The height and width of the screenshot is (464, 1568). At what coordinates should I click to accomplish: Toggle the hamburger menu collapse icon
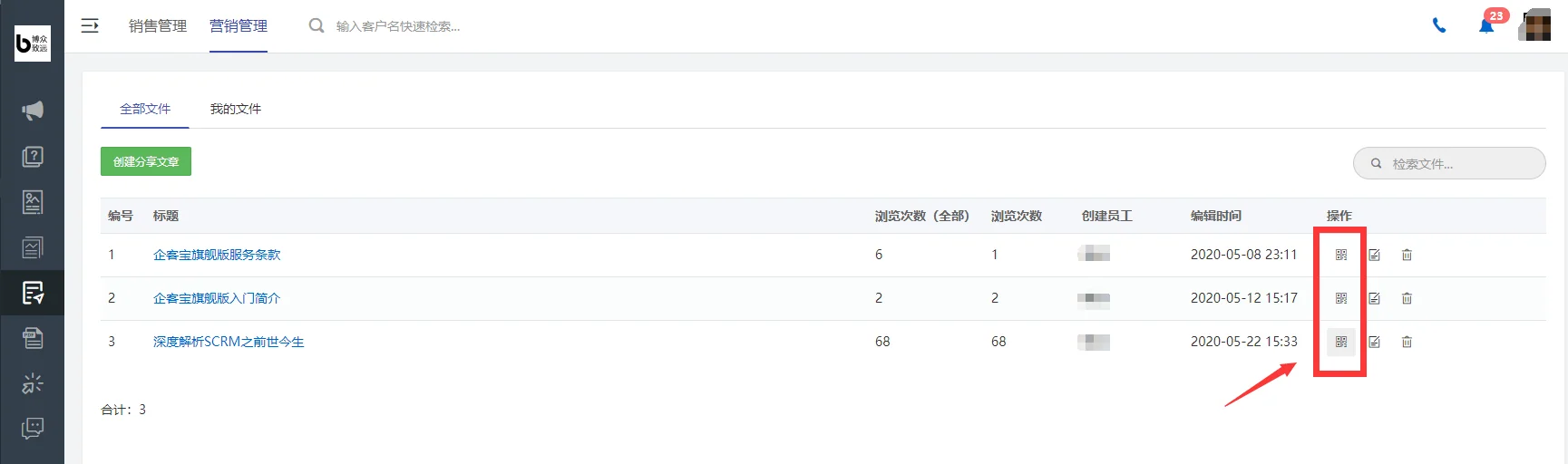click(x=90, y=25)
